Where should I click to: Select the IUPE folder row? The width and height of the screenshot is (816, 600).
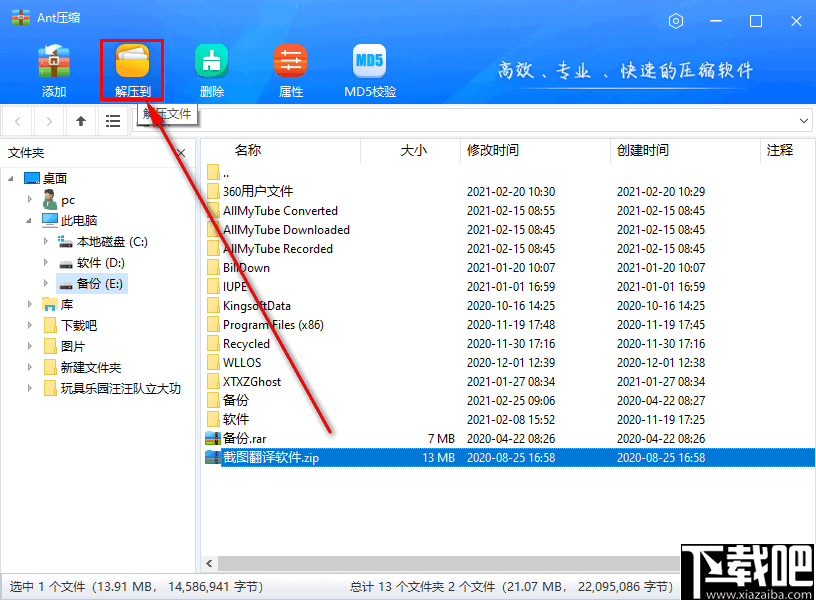pyautogui.click(x=508, y=287)
